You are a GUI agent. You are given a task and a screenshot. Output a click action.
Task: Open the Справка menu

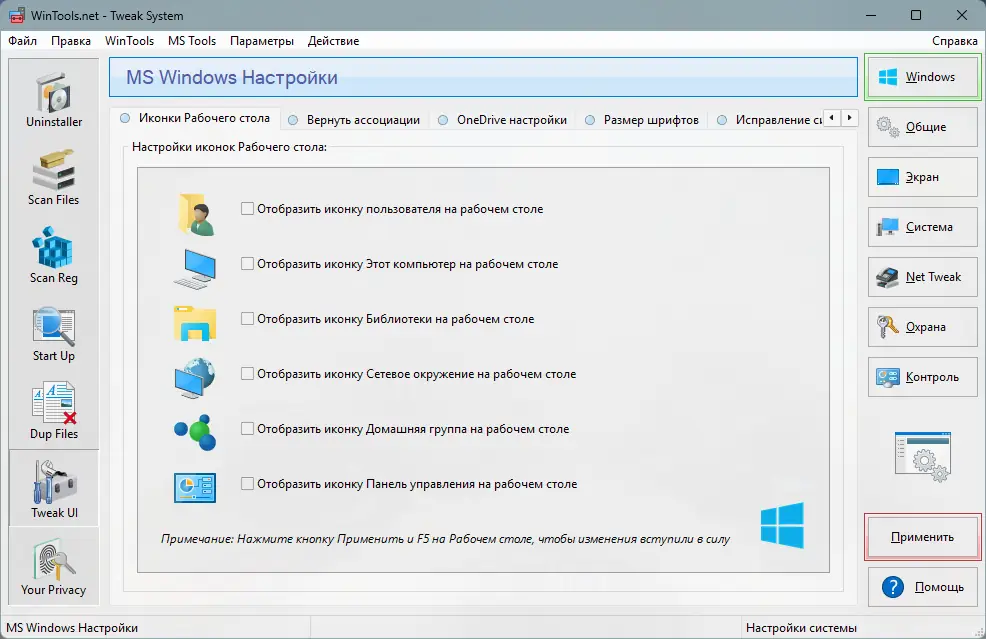(954, 41)
